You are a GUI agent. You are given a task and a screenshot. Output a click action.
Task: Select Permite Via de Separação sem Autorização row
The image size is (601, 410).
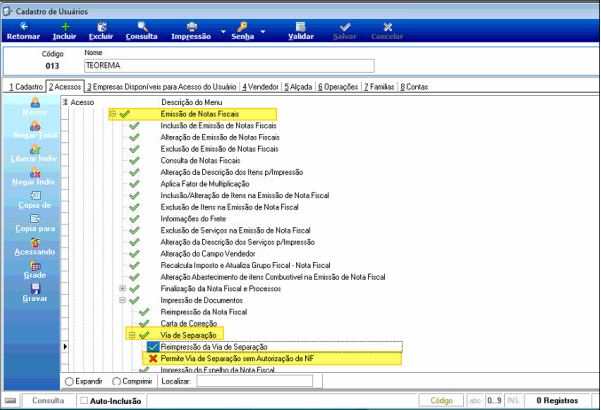click(272, 359)
